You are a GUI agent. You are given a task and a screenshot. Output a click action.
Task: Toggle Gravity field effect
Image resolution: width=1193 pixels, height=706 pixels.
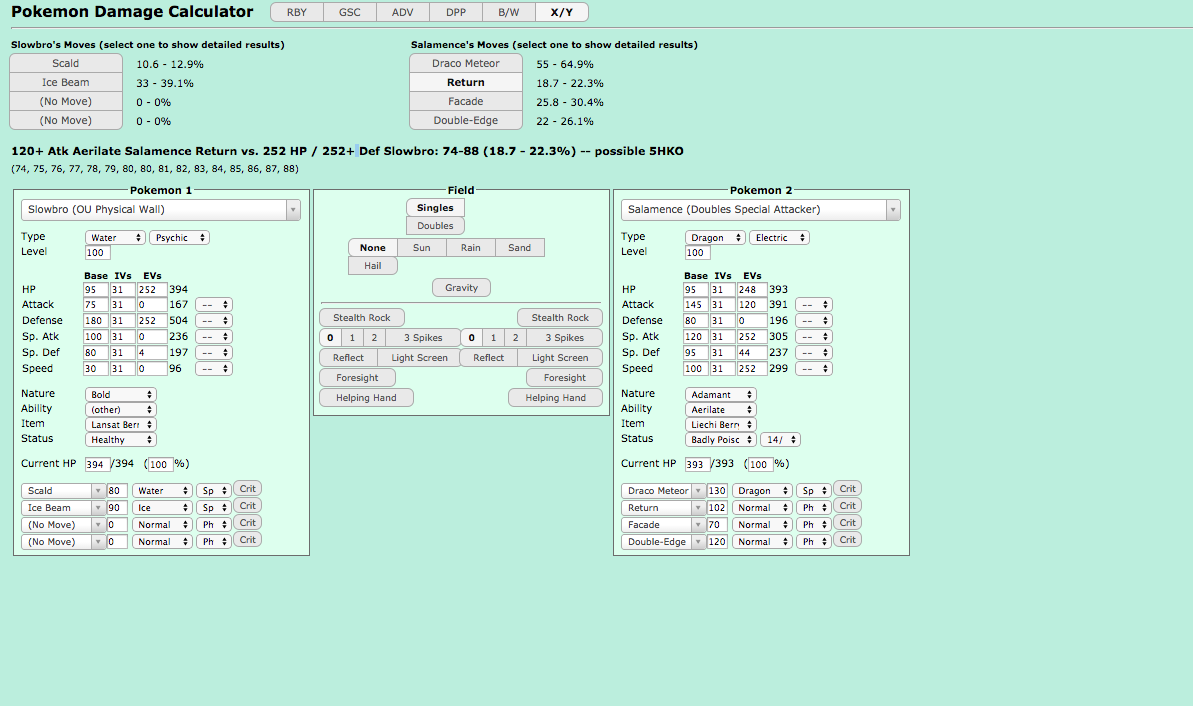[x=461, y=288]
